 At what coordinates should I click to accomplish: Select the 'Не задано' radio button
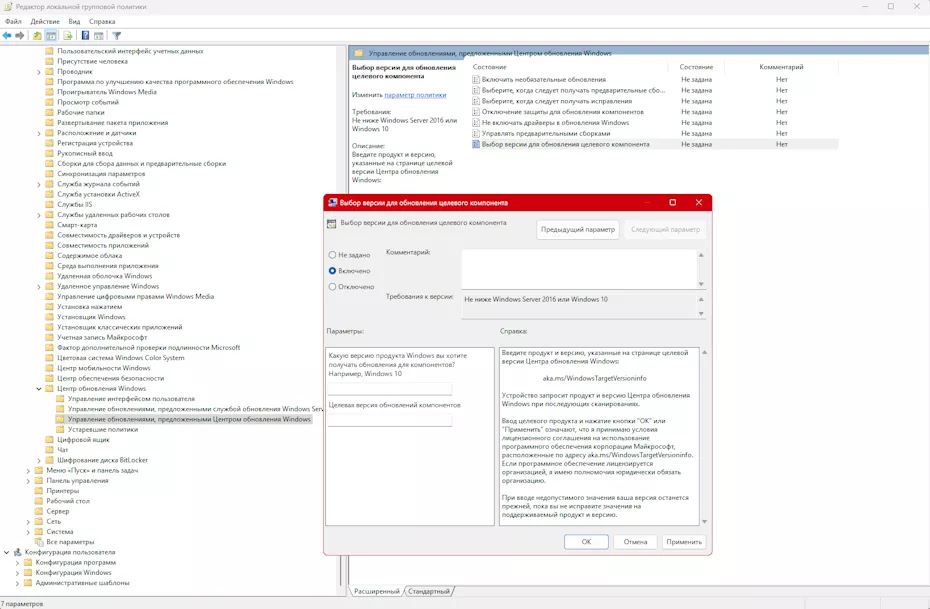click(333, 255)
